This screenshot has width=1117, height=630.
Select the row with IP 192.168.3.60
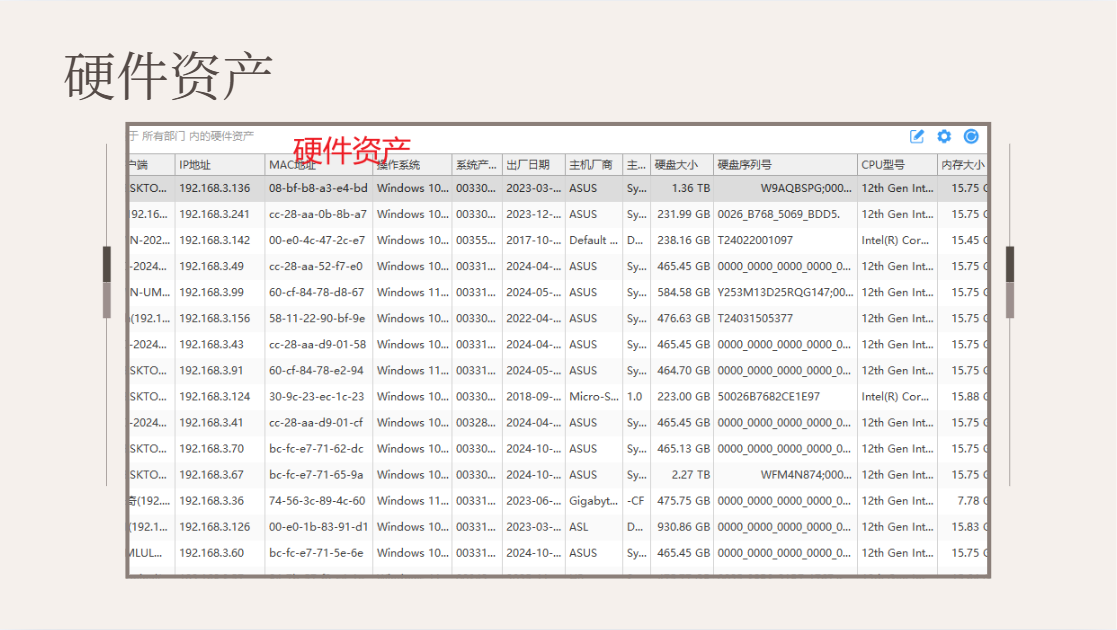click(x=558, y=553)
